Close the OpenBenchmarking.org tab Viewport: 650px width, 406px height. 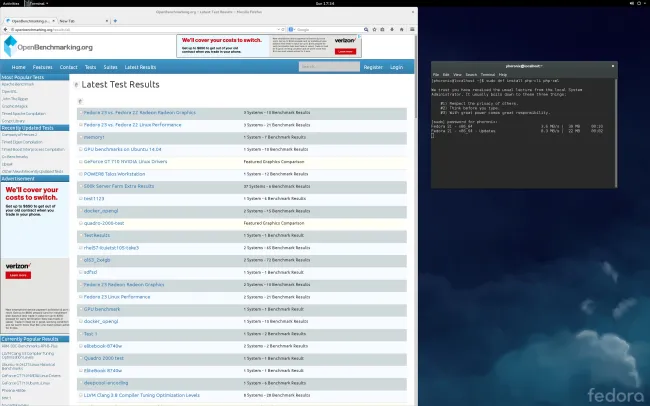coord(53,21)
